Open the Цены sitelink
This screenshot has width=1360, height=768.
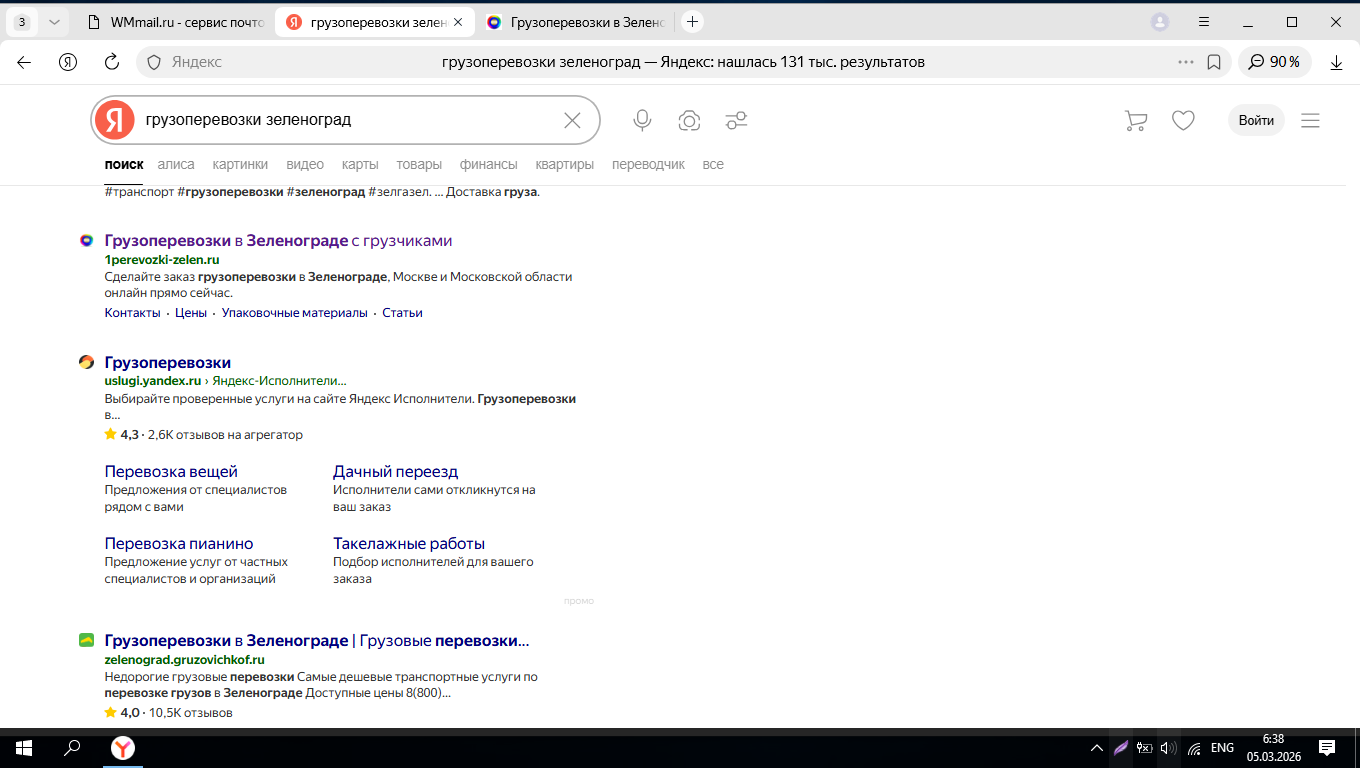191,313
